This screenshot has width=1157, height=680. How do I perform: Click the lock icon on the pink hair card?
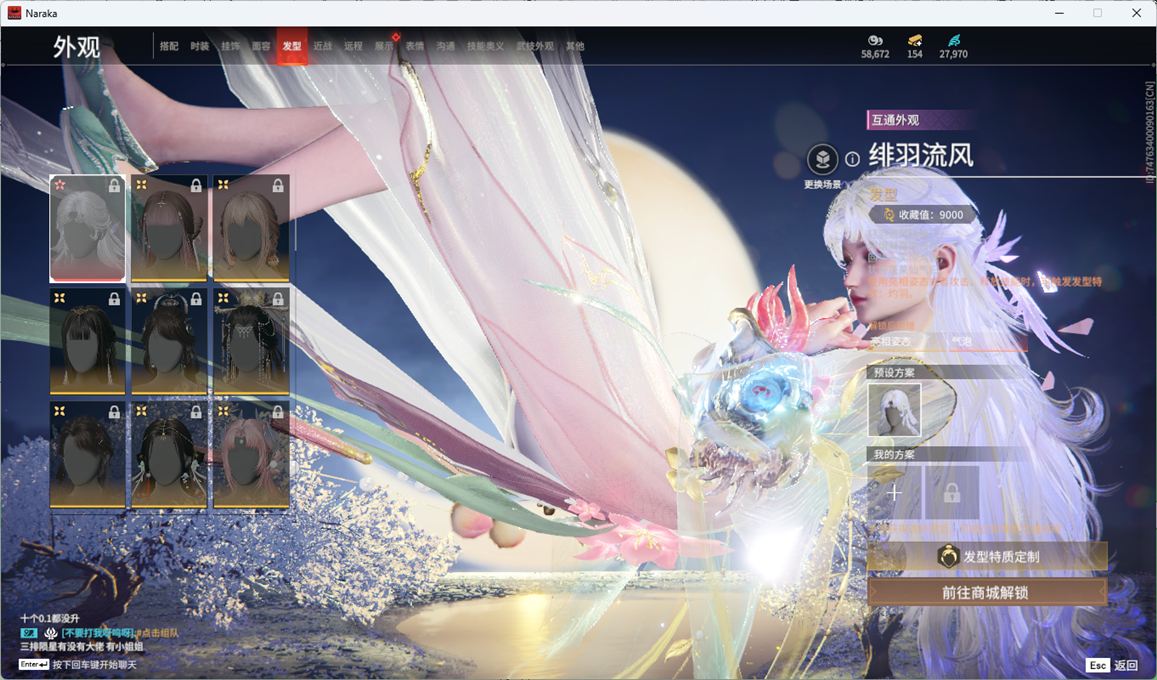pos(278,412)
